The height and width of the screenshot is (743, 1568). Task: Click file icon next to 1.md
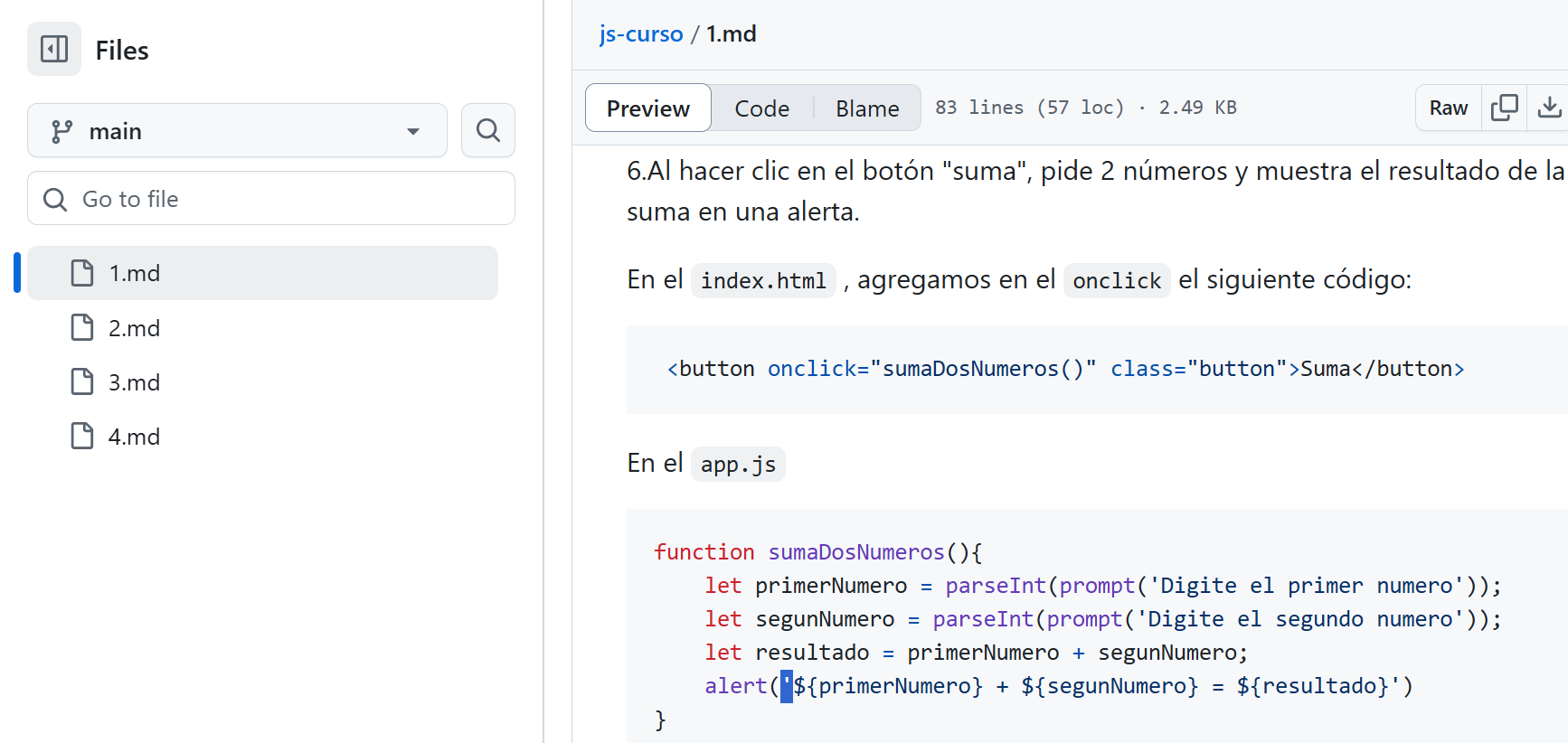pyautogui.click(x=82, y=273)
